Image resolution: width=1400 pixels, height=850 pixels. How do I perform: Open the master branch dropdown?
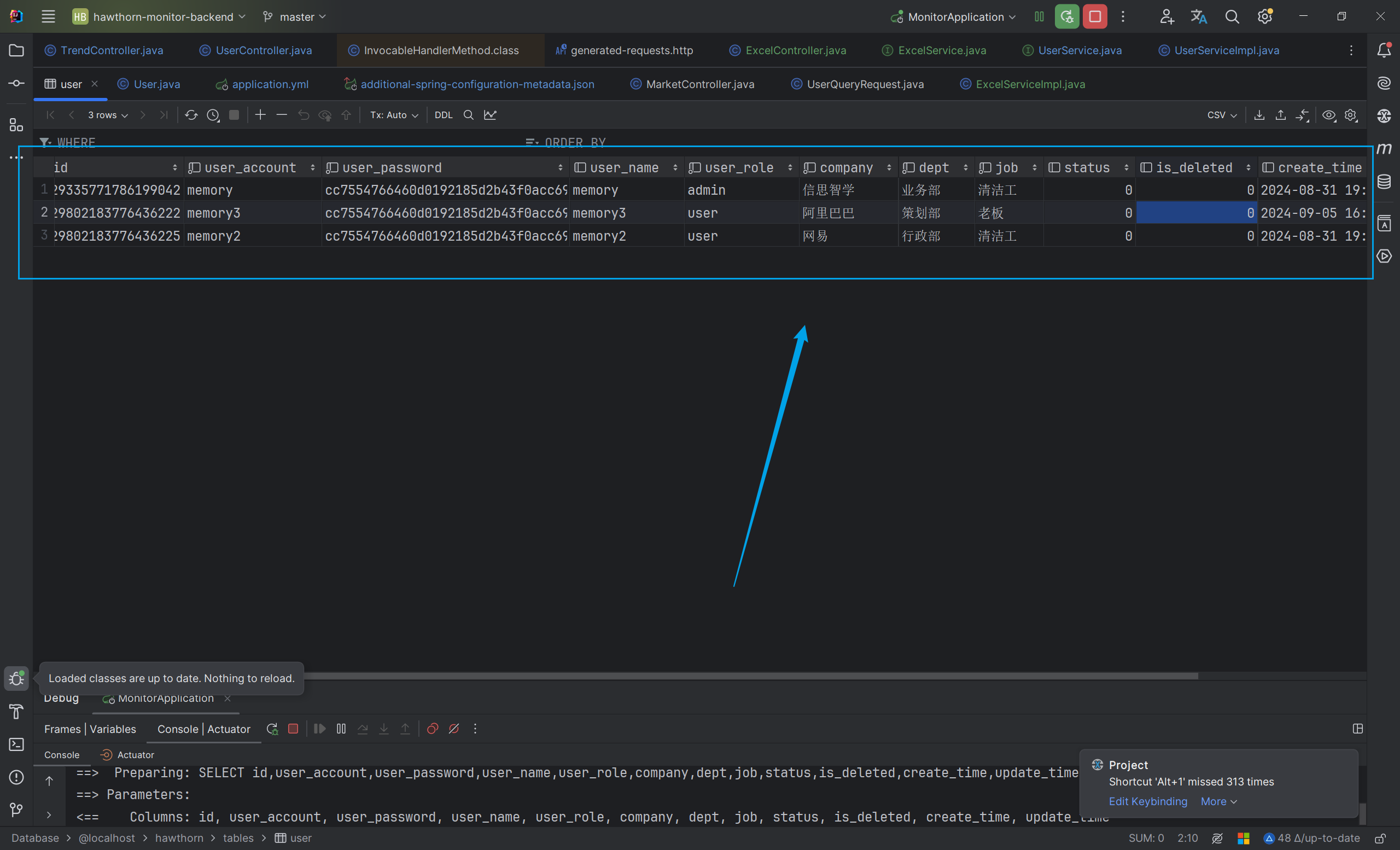click(x=294, y=16)
